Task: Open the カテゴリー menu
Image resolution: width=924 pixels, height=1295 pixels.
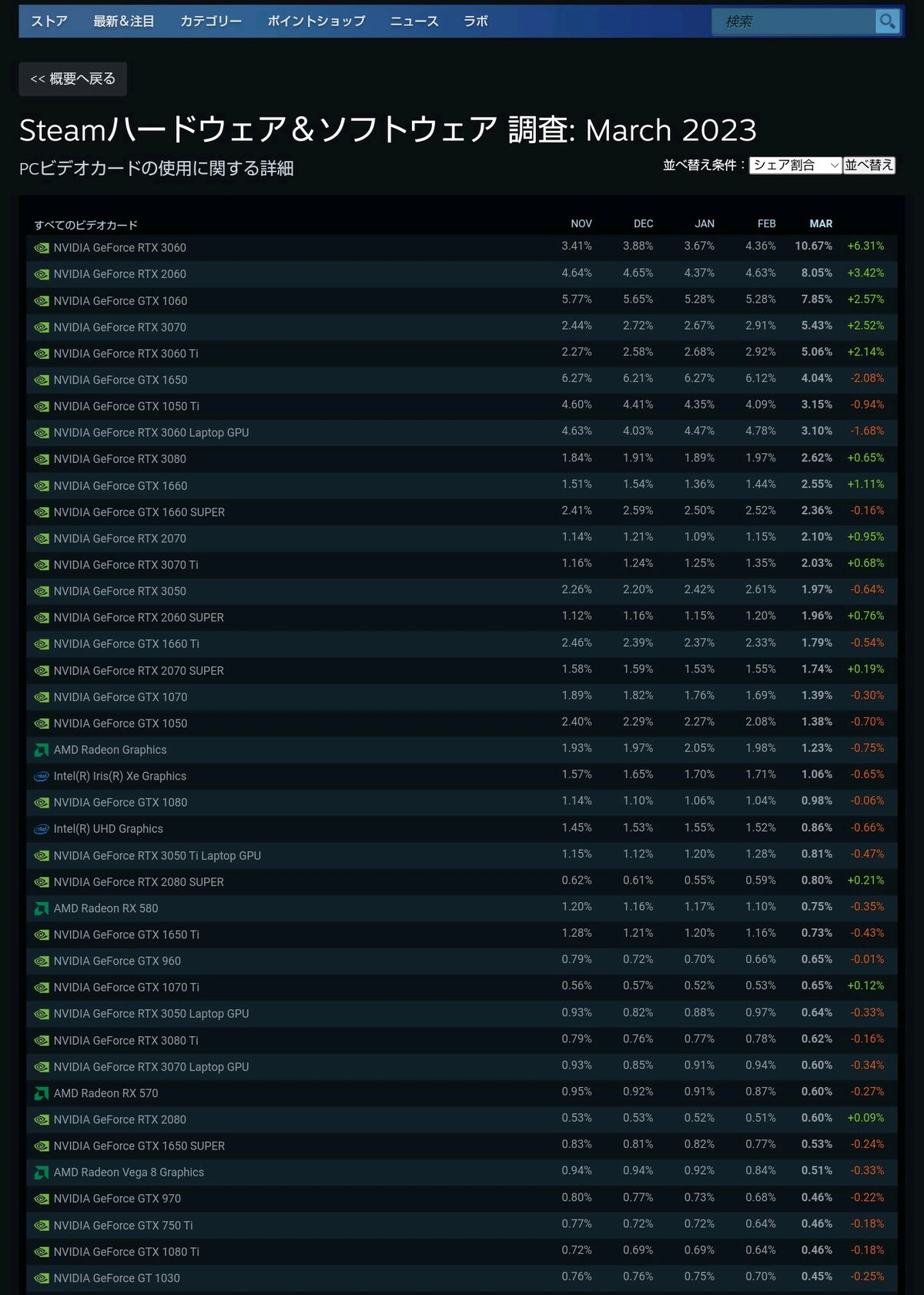Action: (x=211, y=22)
